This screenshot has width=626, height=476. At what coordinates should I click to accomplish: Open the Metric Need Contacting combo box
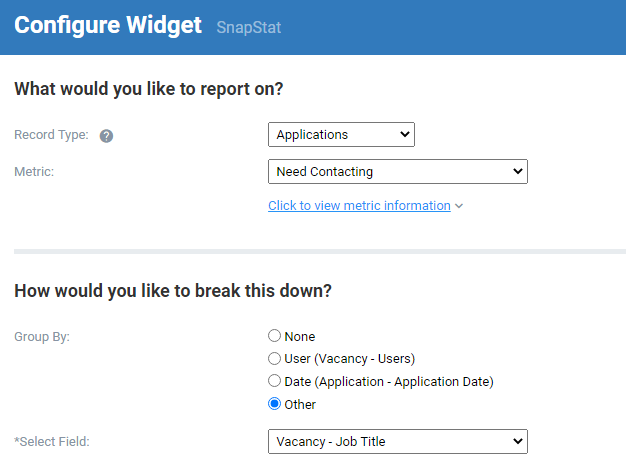coord(398,172)
